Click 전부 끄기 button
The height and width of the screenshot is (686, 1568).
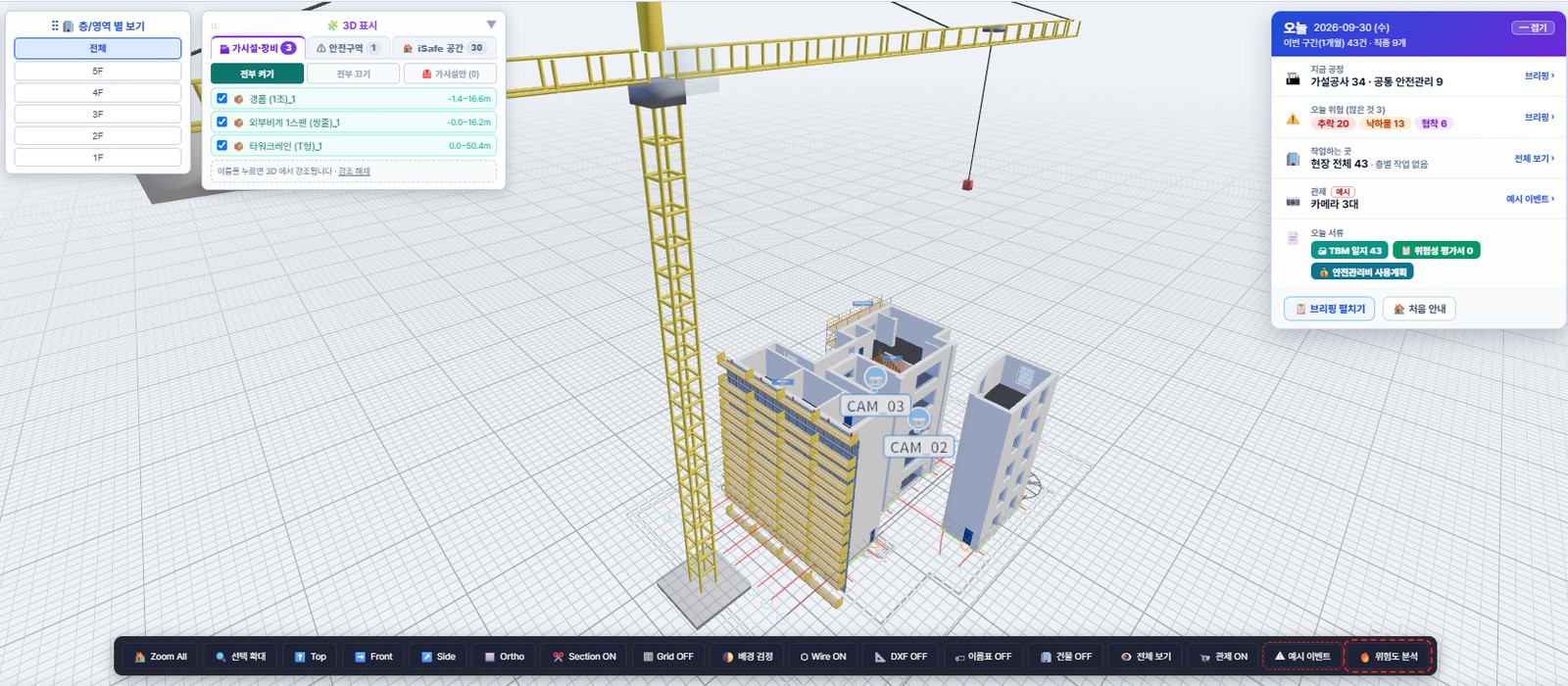[354, 74]
